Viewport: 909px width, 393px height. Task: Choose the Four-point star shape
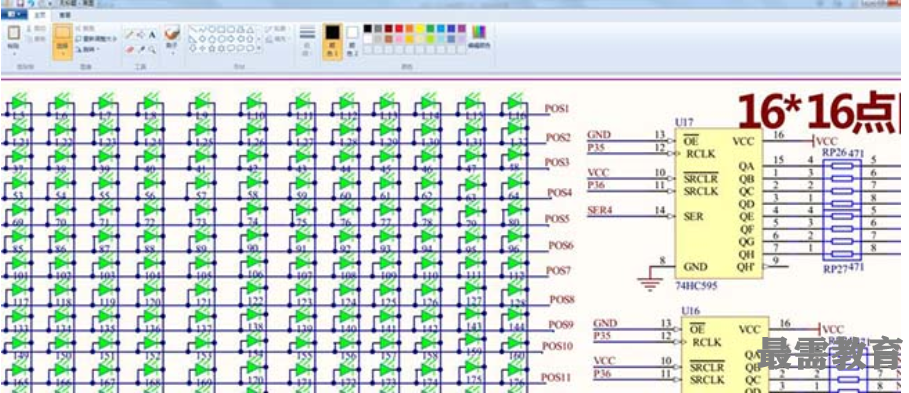202,48
